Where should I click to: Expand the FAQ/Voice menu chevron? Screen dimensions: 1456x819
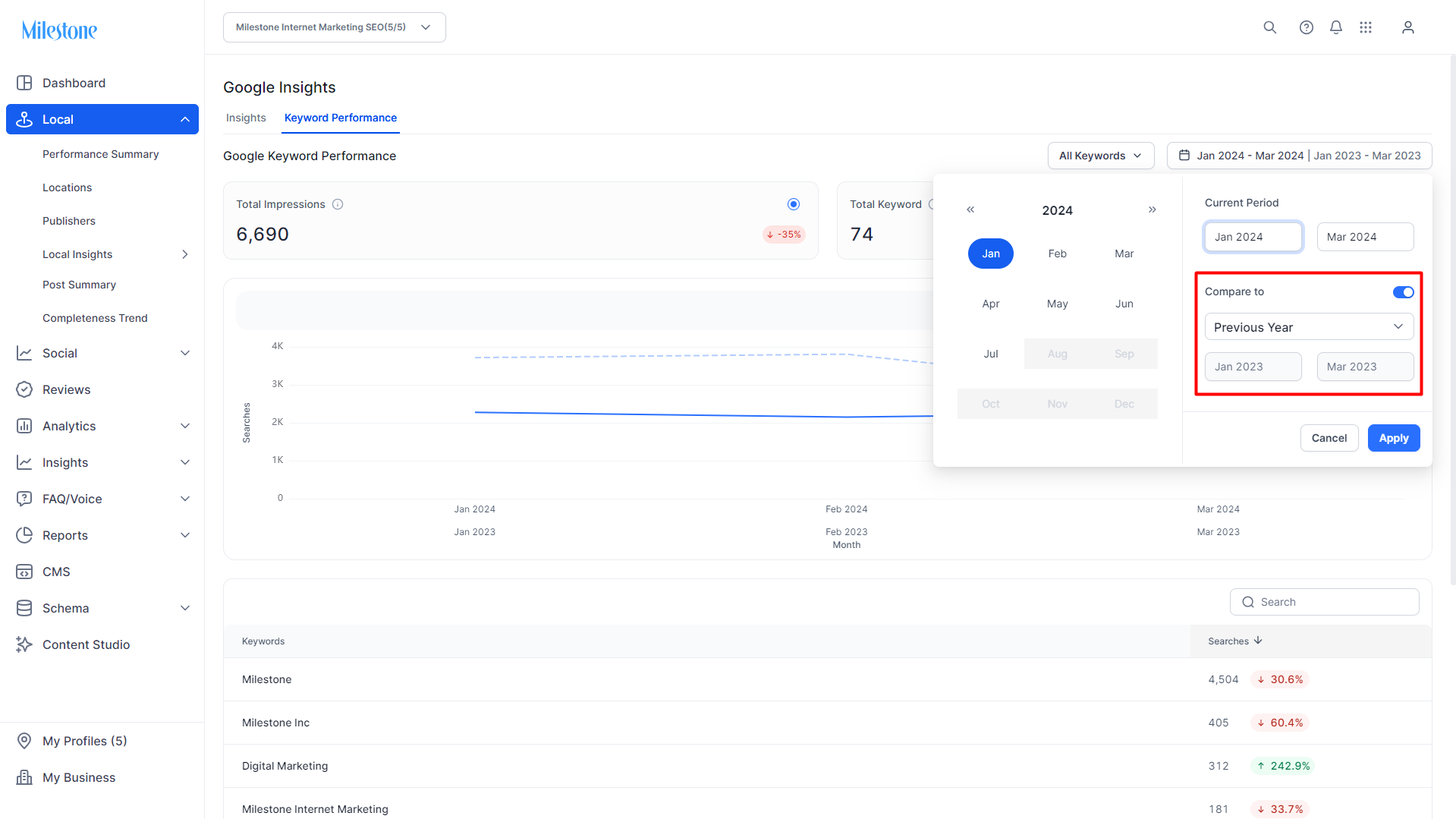click(x=185, y=499)
